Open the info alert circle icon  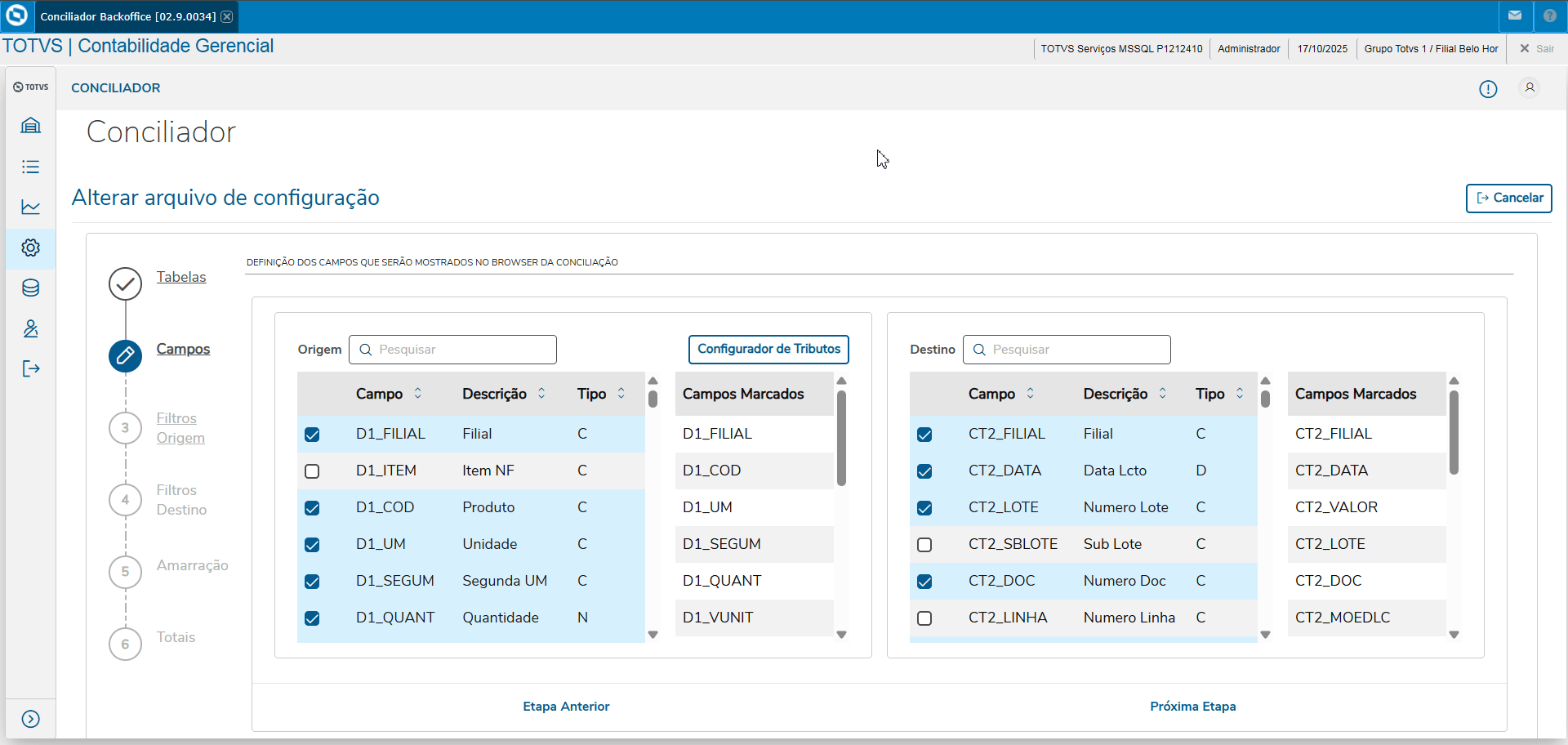tap(1488, 89)
